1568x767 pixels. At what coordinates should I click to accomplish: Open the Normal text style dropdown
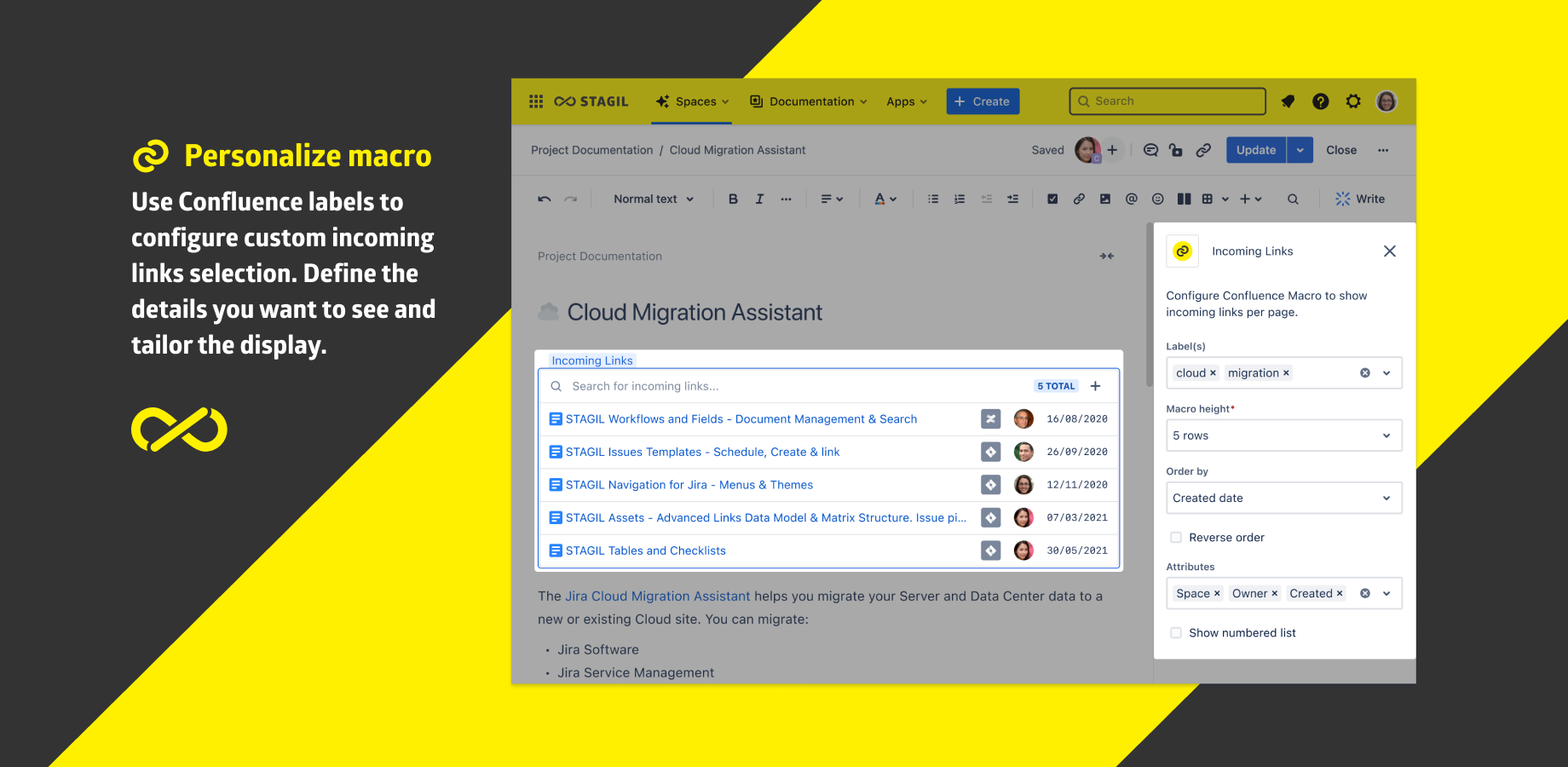point(654,199)
